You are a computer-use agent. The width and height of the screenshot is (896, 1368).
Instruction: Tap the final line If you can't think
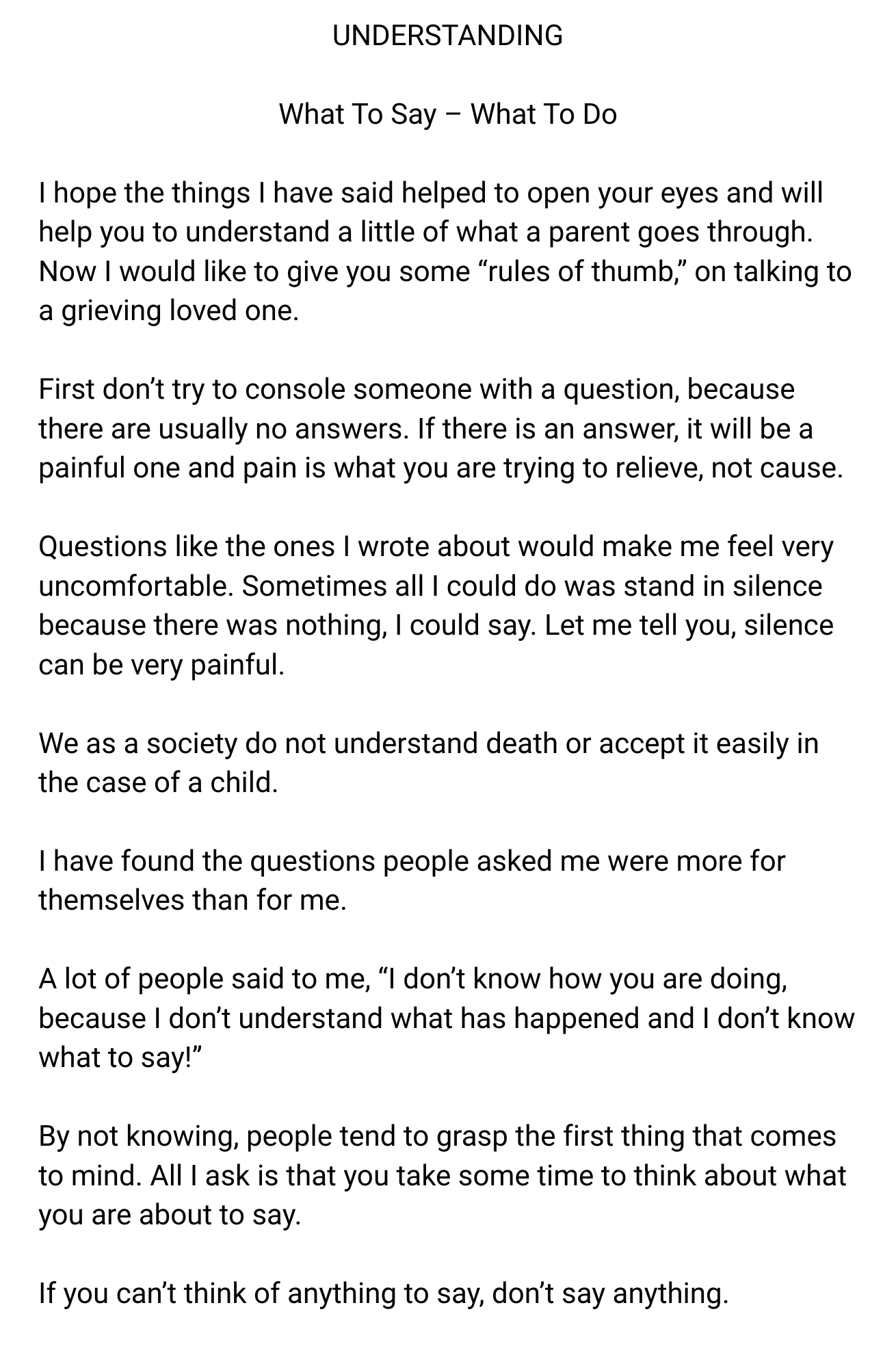click(384, 1293)
